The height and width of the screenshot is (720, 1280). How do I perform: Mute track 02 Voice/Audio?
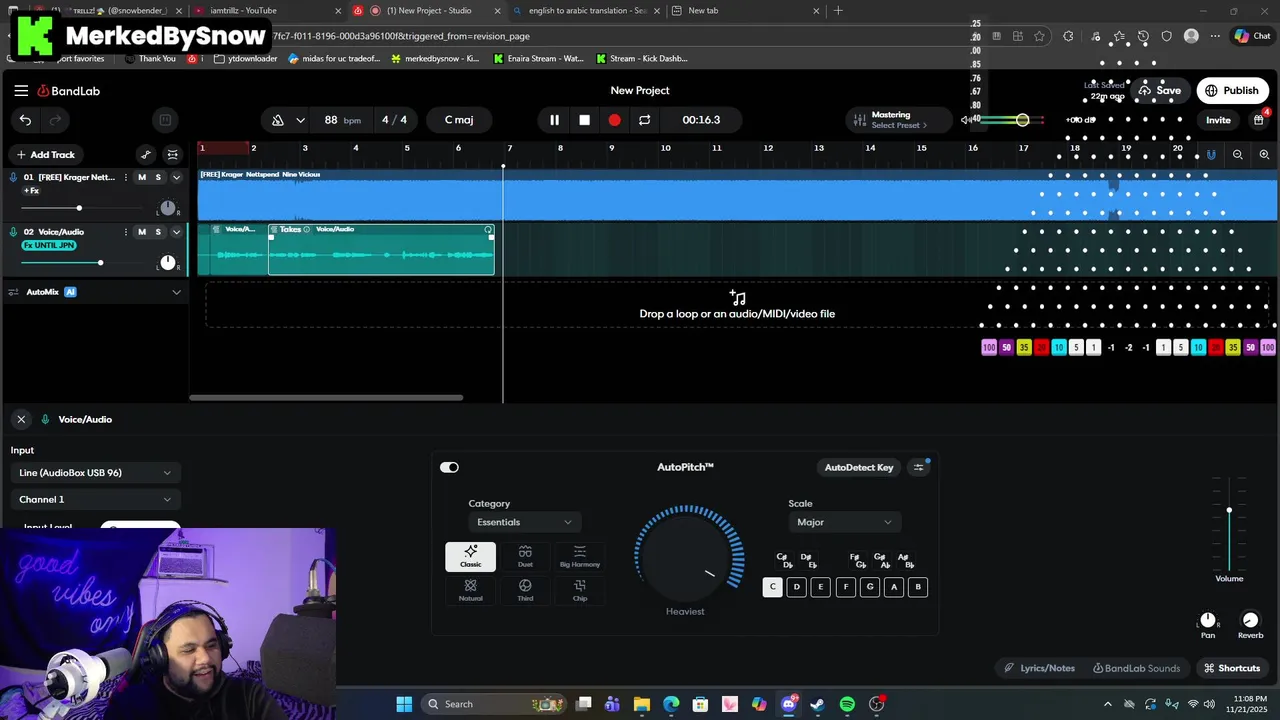coord(141,232)
